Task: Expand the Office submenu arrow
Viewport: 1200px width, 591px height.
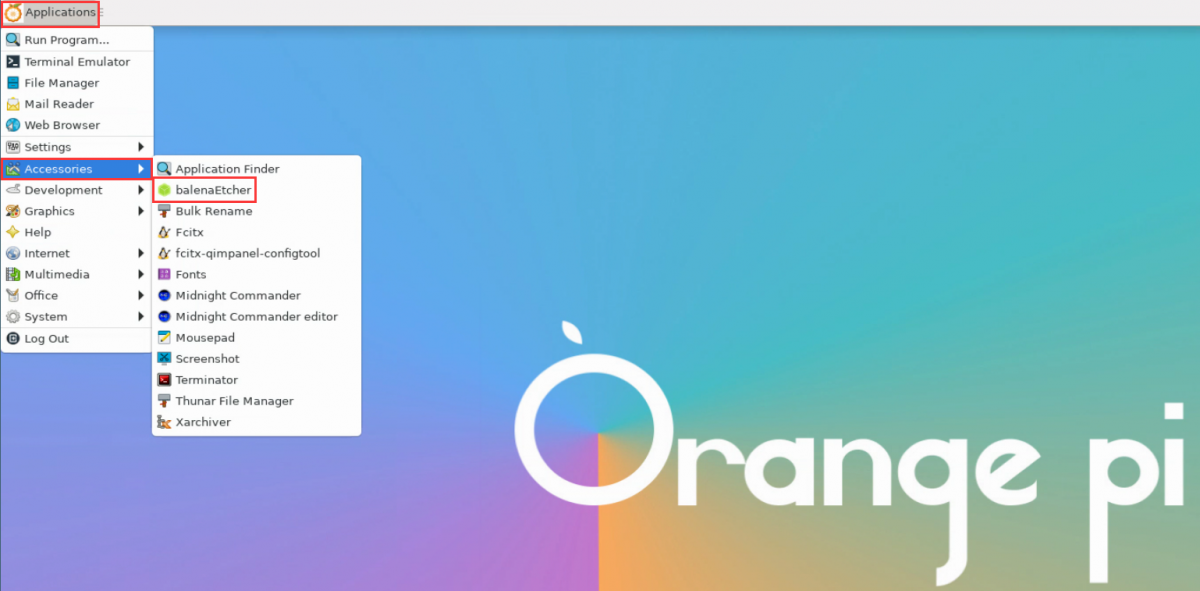Action: 141,295
